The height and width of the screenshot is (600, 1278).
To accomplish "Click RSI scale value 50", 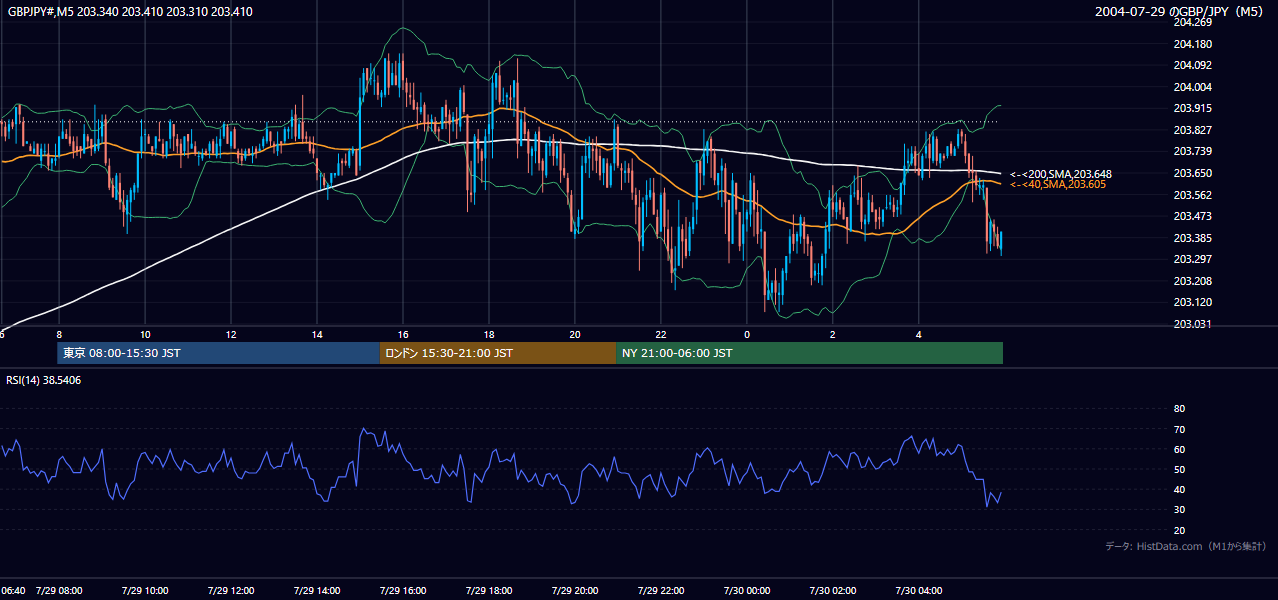I will click(x=1179, y=469).
